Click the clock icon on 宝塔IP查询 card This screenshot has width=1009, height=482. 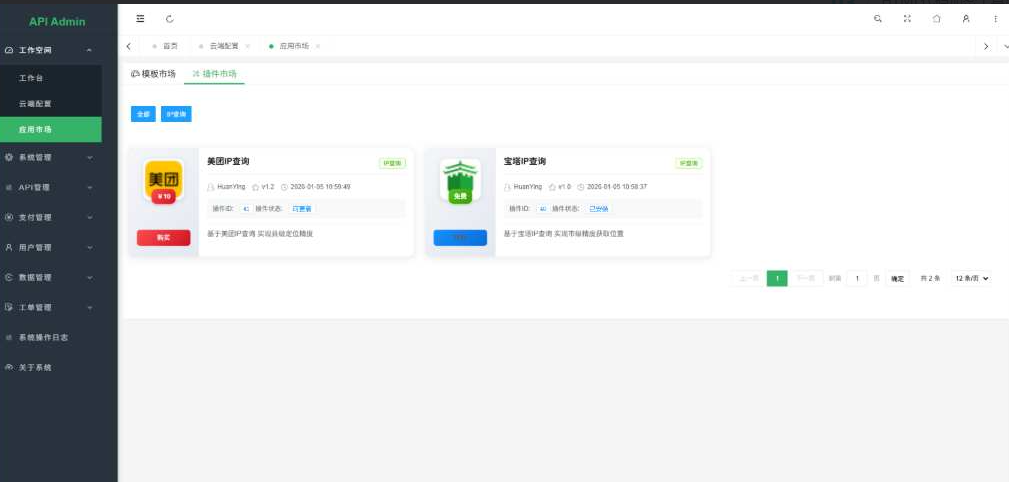(580, 187)
